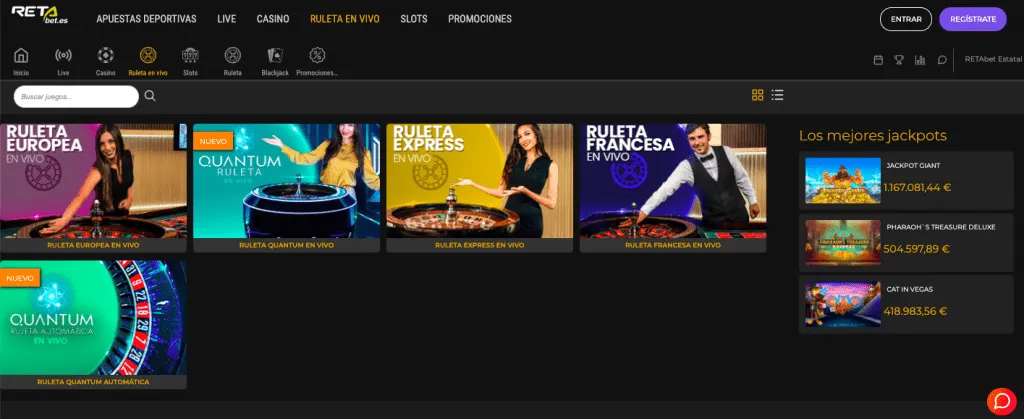Click the Pharaoh's Treasure Deluxe title
This screenshot has width=1024, height=419.
click(x=941, y=227)
